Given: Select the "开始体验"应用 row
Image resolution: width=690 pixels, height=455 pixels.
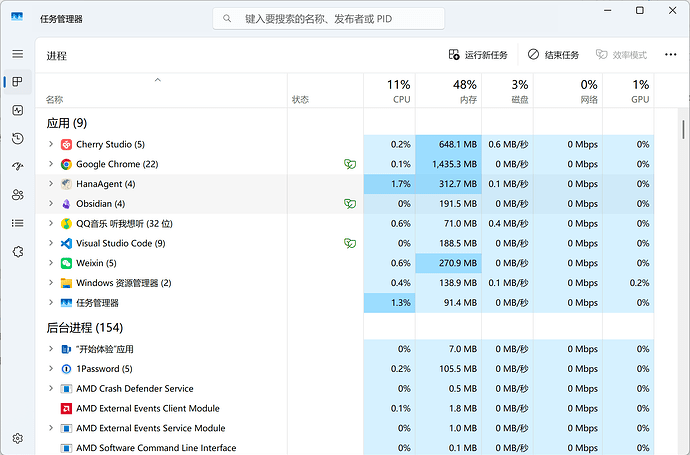Looking at the screenshot, I should point(345,349).
